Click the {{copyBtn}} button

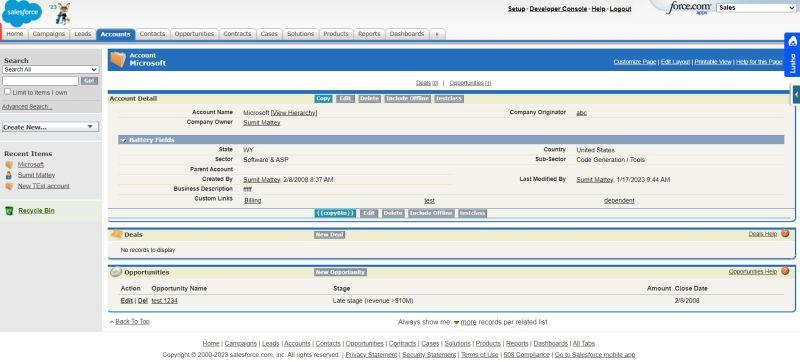point(335,213)
